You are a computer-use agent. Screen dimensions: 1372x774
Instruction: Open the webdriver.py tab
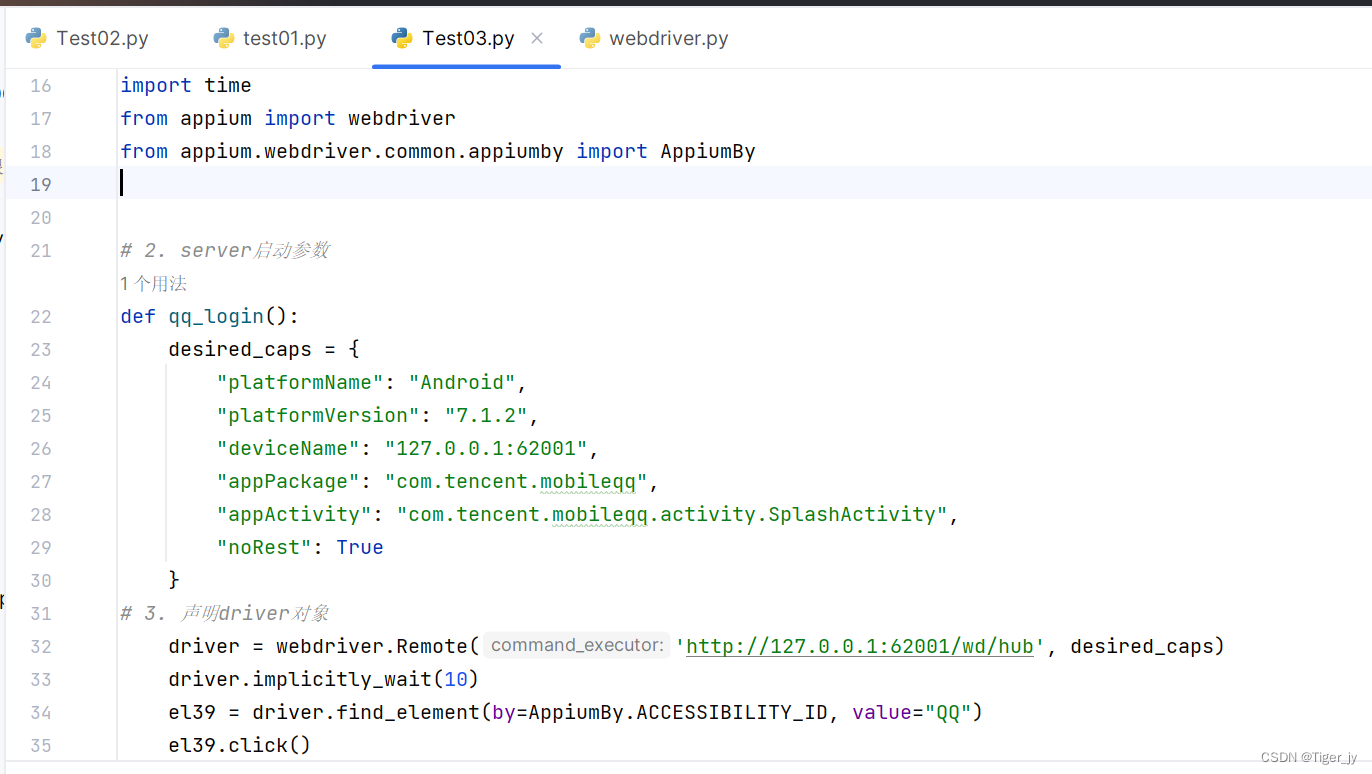[667, 37]
